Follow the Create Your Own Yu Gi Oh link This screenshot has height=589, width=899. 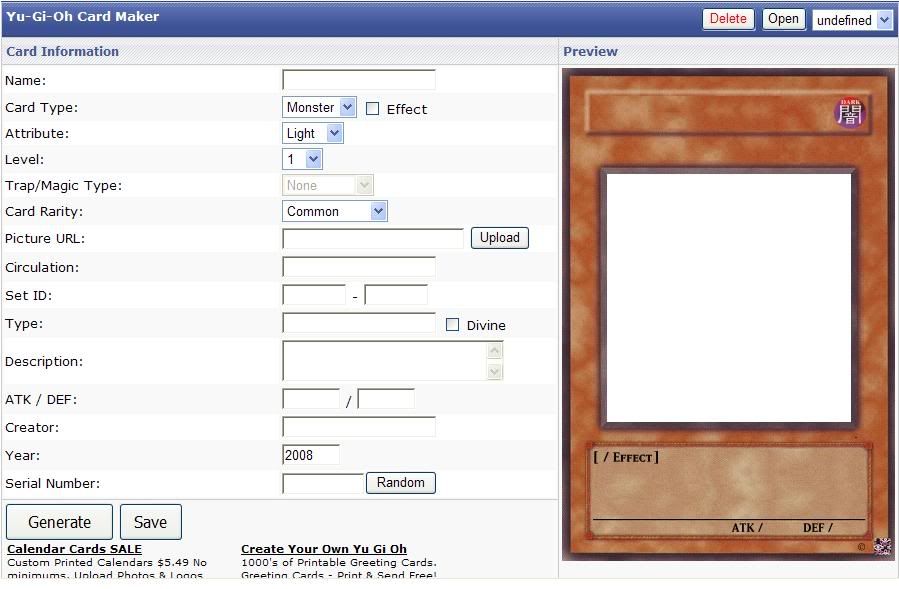click(323, 549)
